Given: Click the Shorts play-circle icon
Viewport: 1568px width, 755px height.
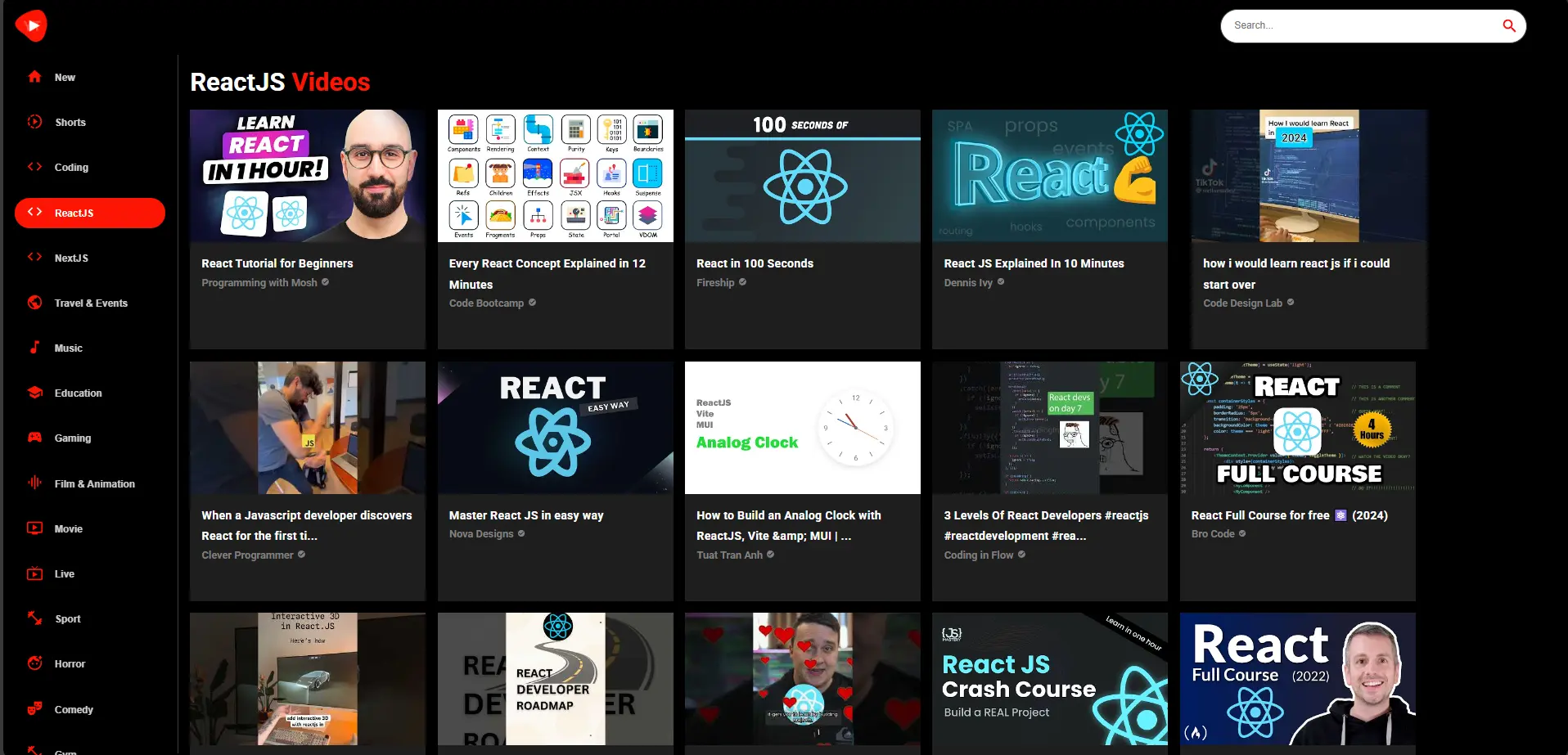Looking at the screenshot, I should pos(34,122).
